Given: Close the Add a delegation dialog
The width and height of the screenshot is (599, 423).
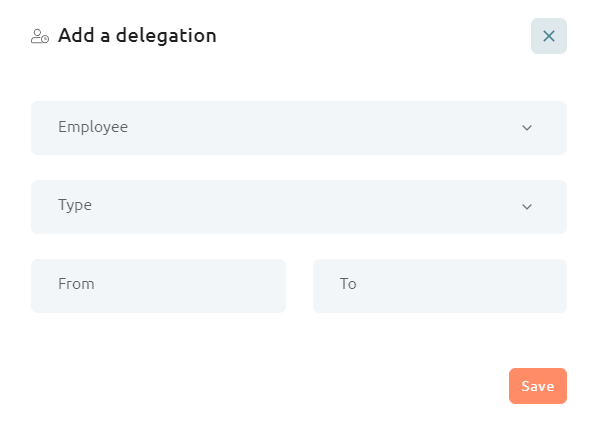Looking at the screenshot, I should click(x=549, y=36).
